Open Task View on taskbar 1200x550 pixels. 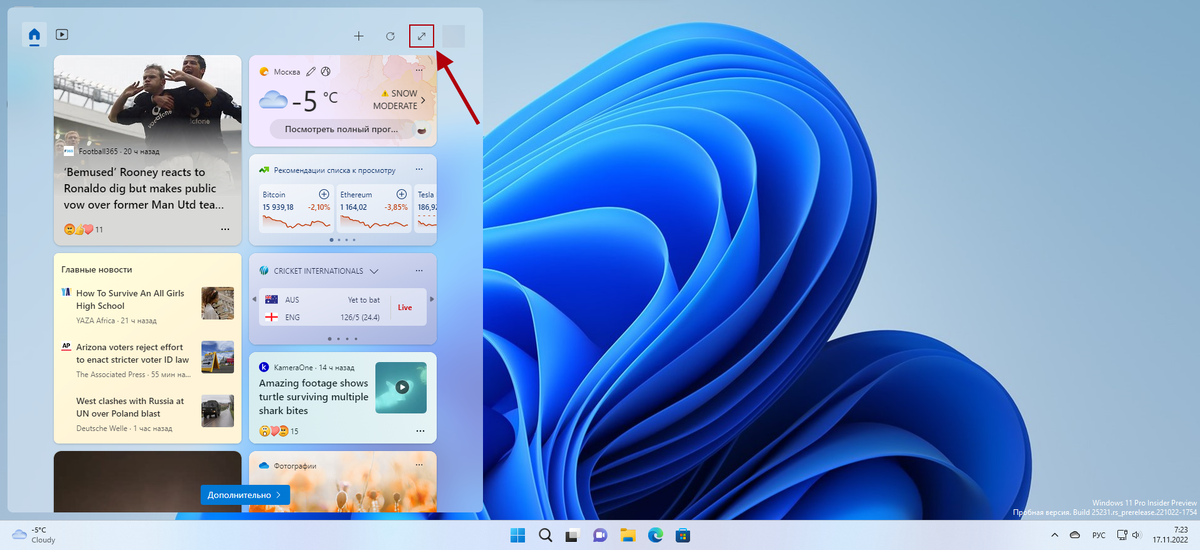[x=573, y=535]
